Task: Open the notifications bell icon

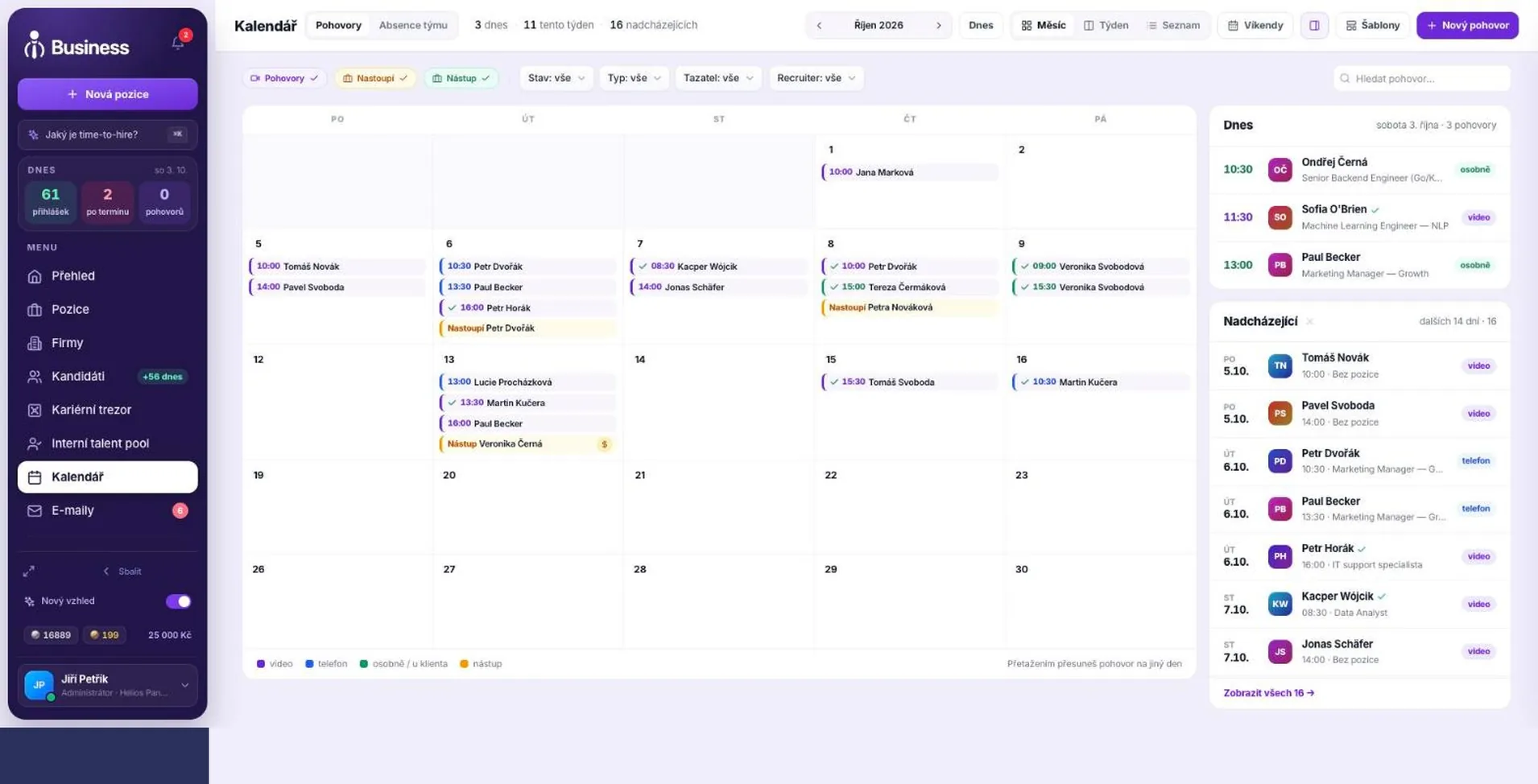Action: coord(178,42)
